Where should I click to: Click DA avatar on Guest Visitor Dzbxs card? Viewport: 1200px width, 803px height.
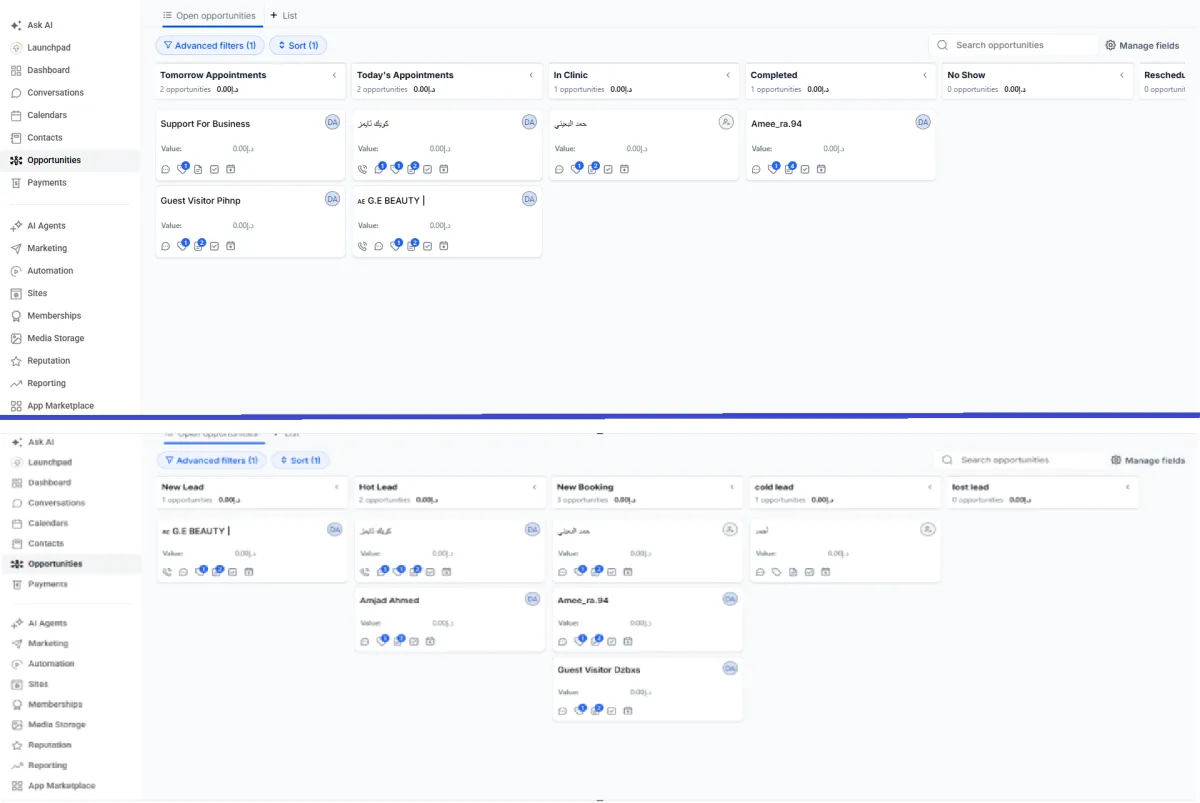coord(730,668)
